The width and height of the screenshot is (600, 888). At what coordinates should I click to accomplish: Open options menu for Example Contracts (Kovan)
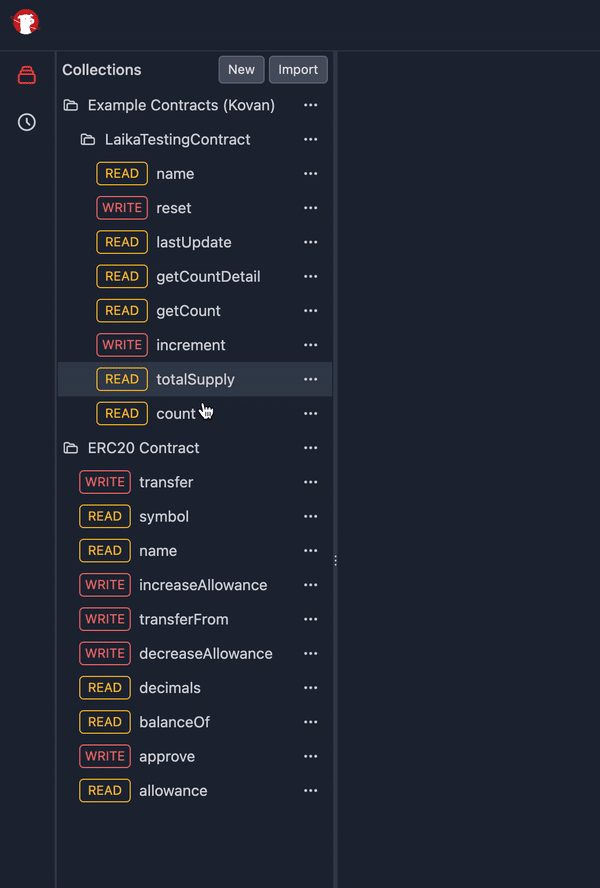click(310, 105)
